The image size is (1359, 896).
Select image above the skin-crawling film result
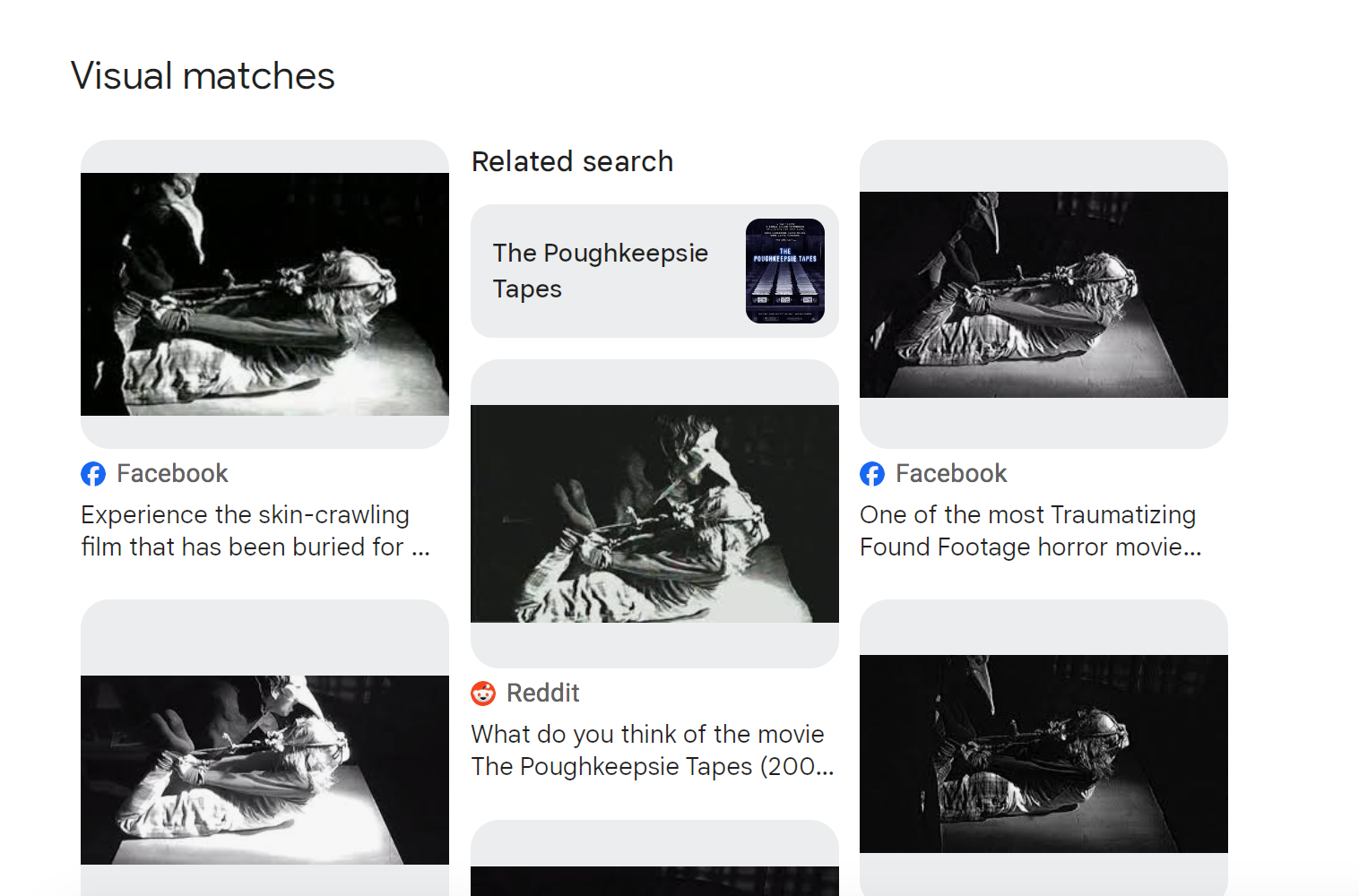(264, 294)
